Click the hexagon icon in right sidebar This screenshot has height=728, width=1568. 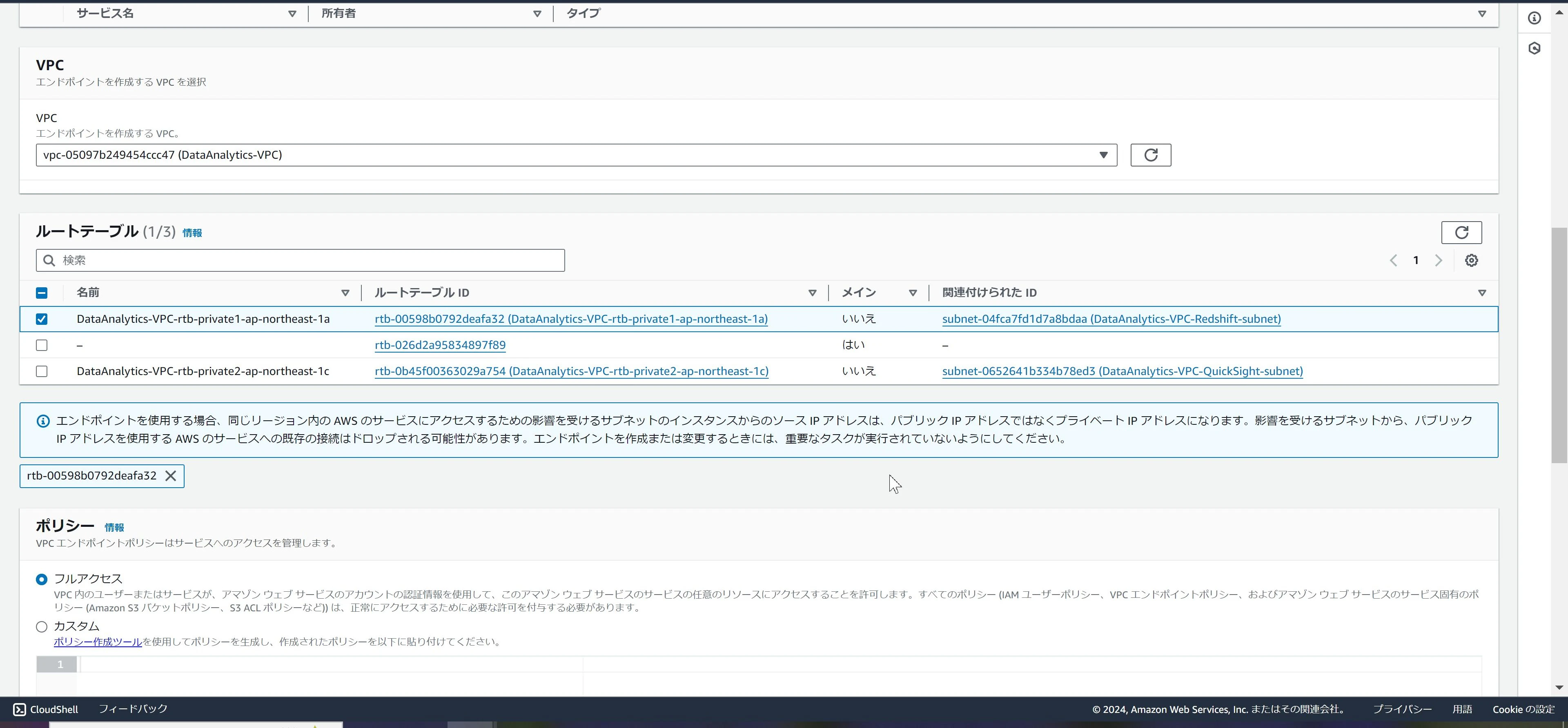(x=1534, y=49)
